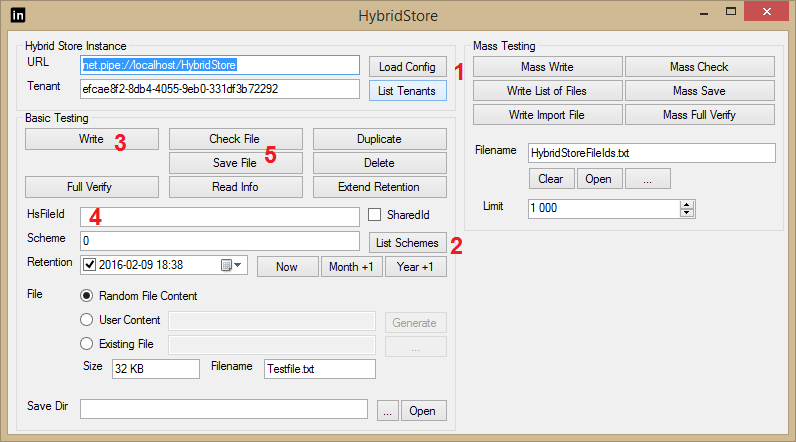Open the Retention date picker calendar dropdown
Image resolution: width=796 pixels, height=442 pixels.
click(231, 265)
